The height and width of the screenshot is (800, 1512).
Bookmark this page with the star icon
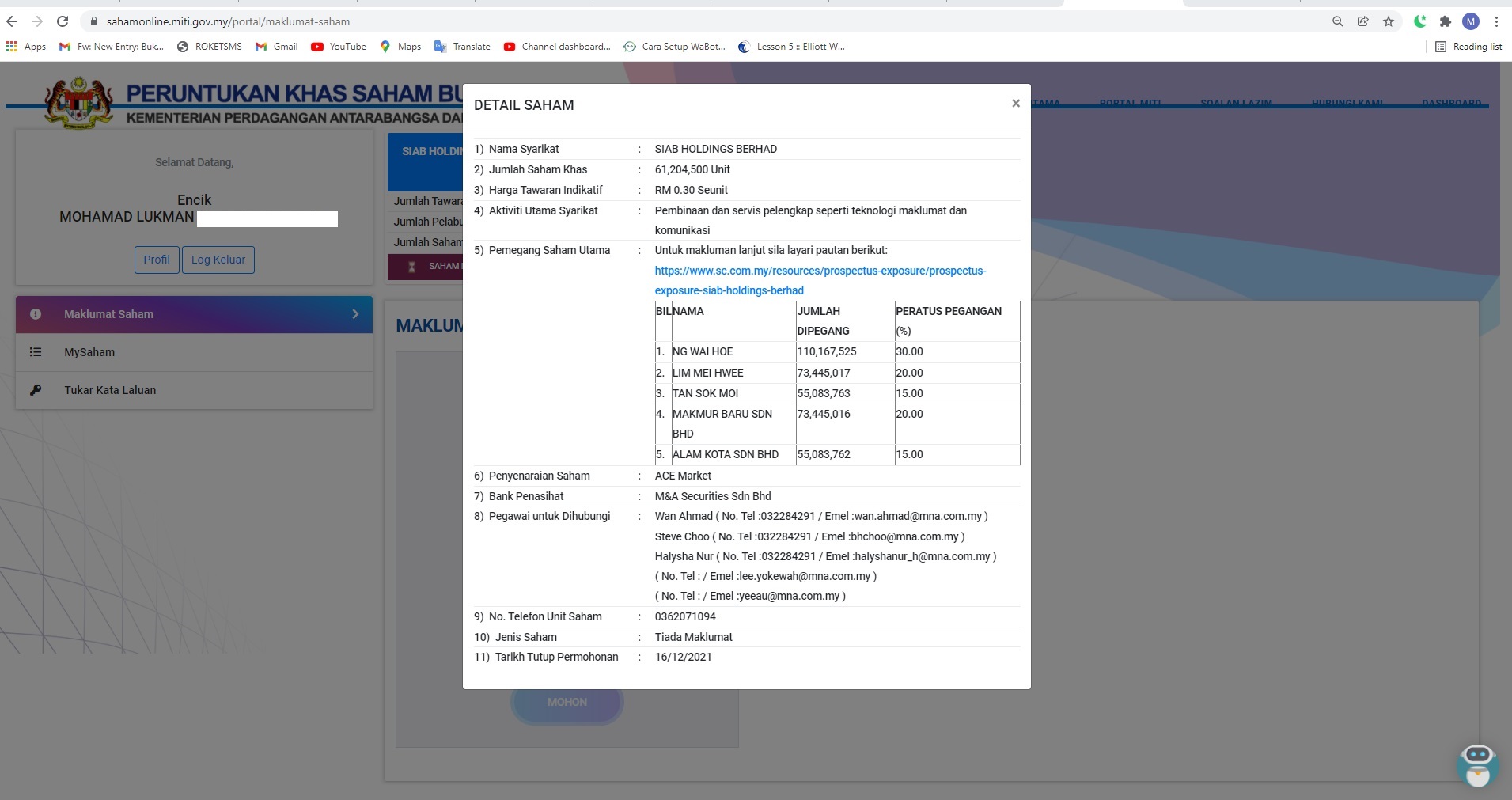pos(1388,21)
